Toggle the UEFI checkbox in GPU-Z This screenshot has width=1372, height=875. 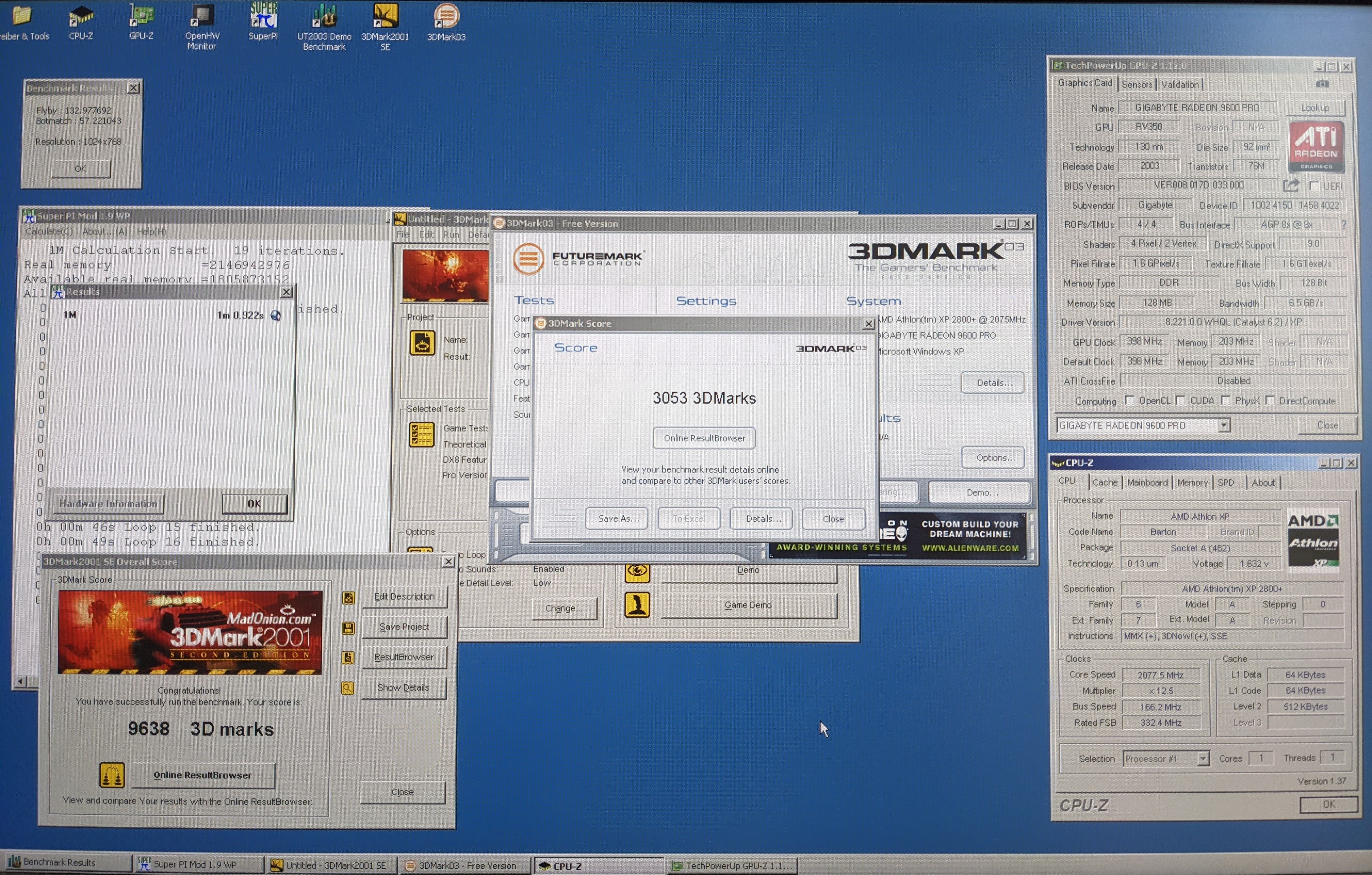click(1314, 186)
